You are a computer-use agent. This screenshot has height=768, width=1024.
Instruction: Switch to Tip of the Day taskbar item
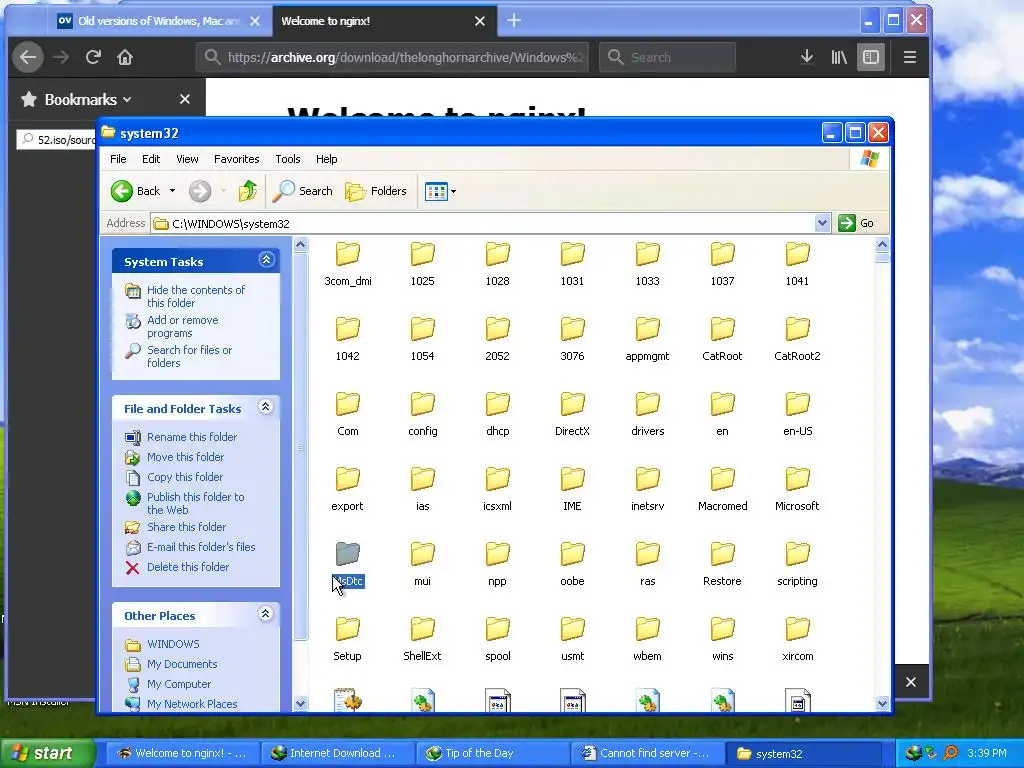point(492,753)
